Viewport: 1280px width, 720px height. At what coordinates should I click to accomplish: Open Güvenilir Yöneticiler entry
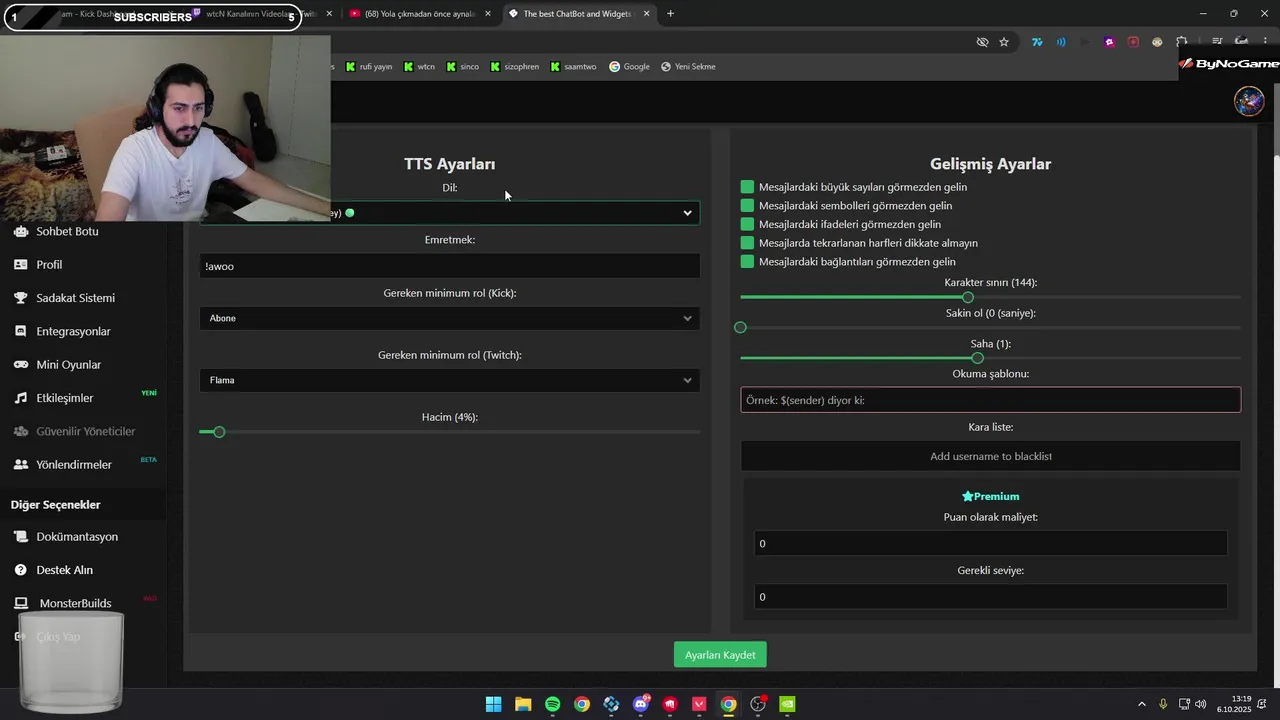85,432
